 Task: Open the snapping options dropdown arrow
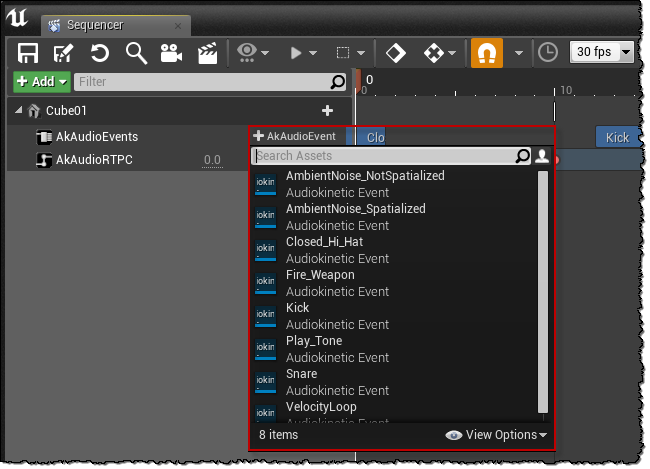pos(519,53)
